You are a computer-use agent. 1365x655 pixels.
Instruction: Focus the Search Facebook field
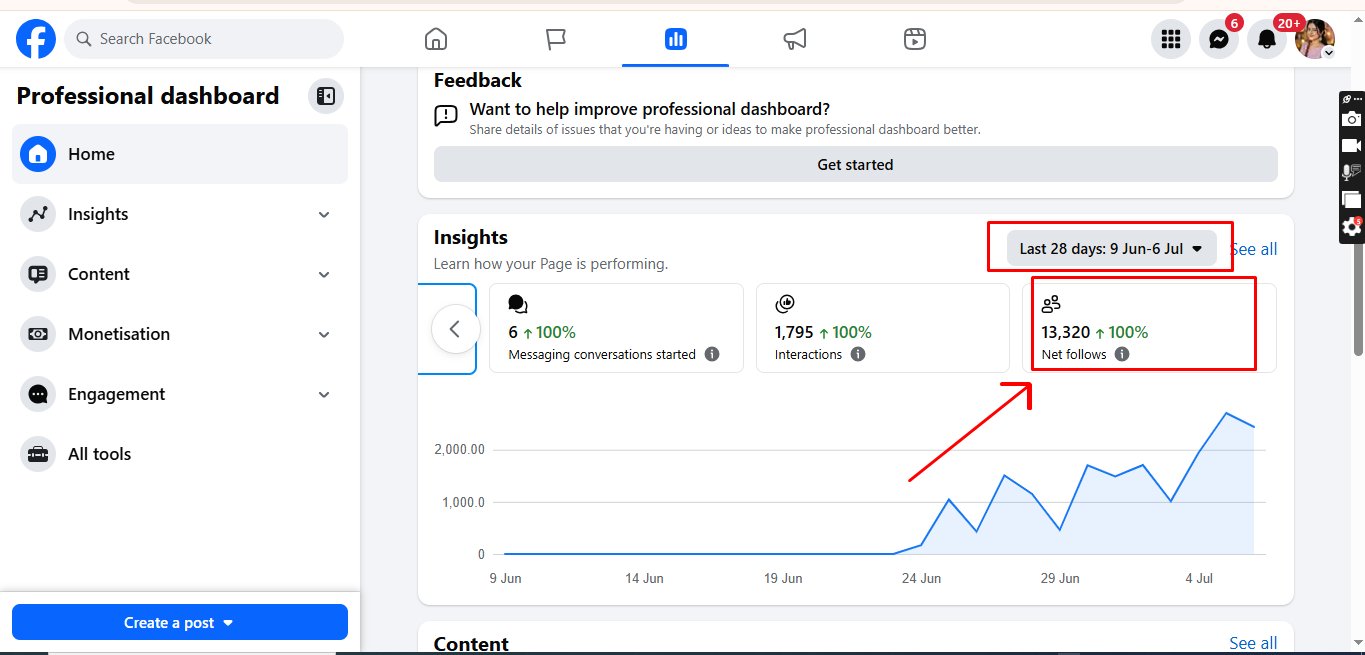[204, 39]
